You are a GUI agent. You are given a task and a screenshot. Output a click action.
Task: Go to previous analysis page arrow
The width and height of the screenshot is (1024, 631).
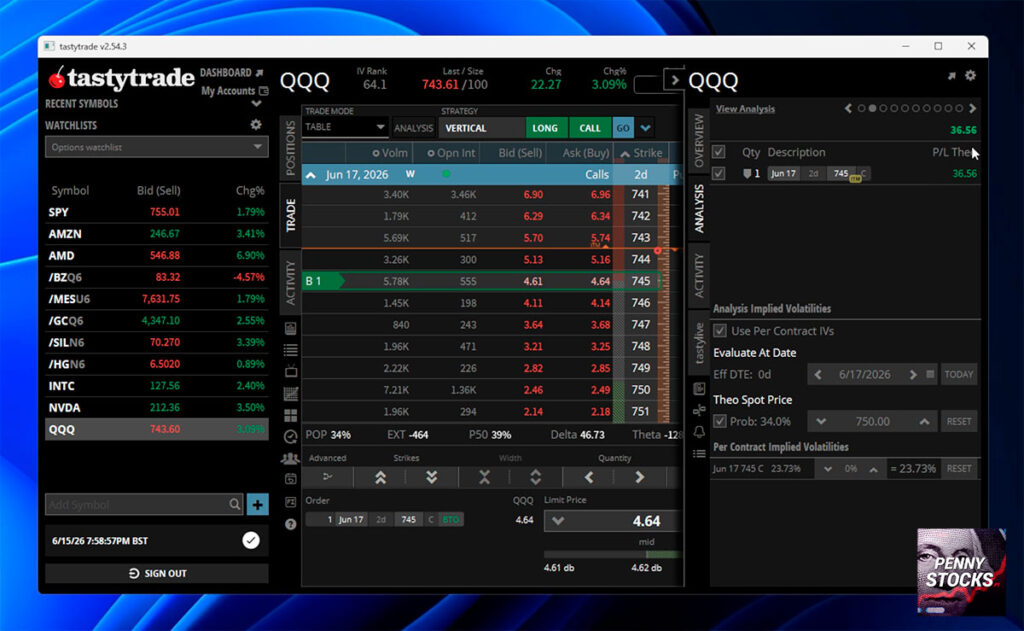[x=848, y=108]
